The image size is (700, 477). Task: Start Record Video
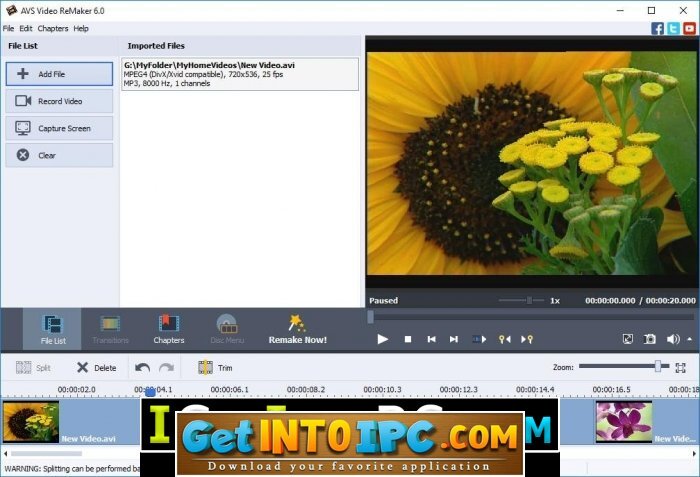(59, 101)
